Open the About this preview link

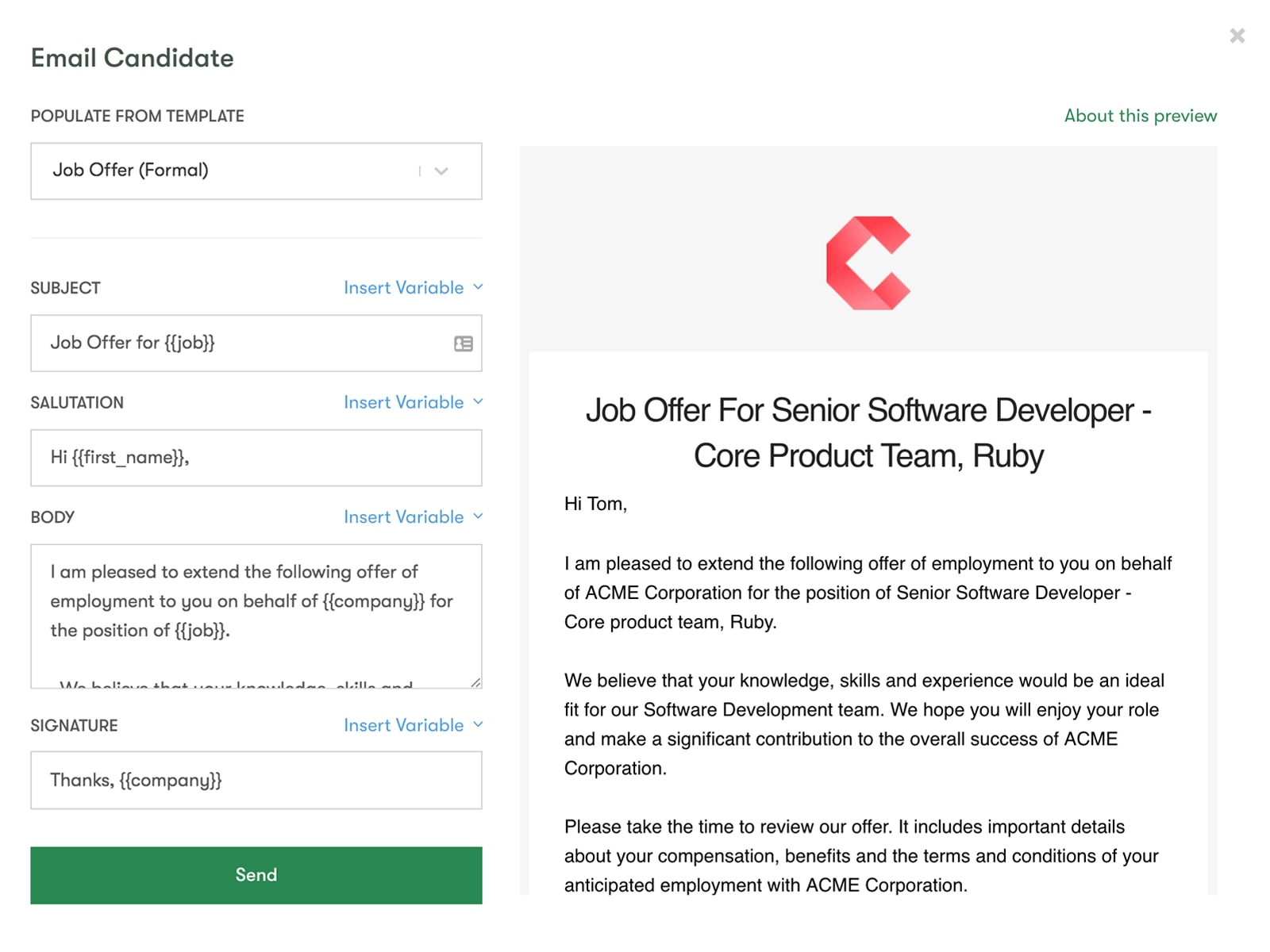(1140, 116)
